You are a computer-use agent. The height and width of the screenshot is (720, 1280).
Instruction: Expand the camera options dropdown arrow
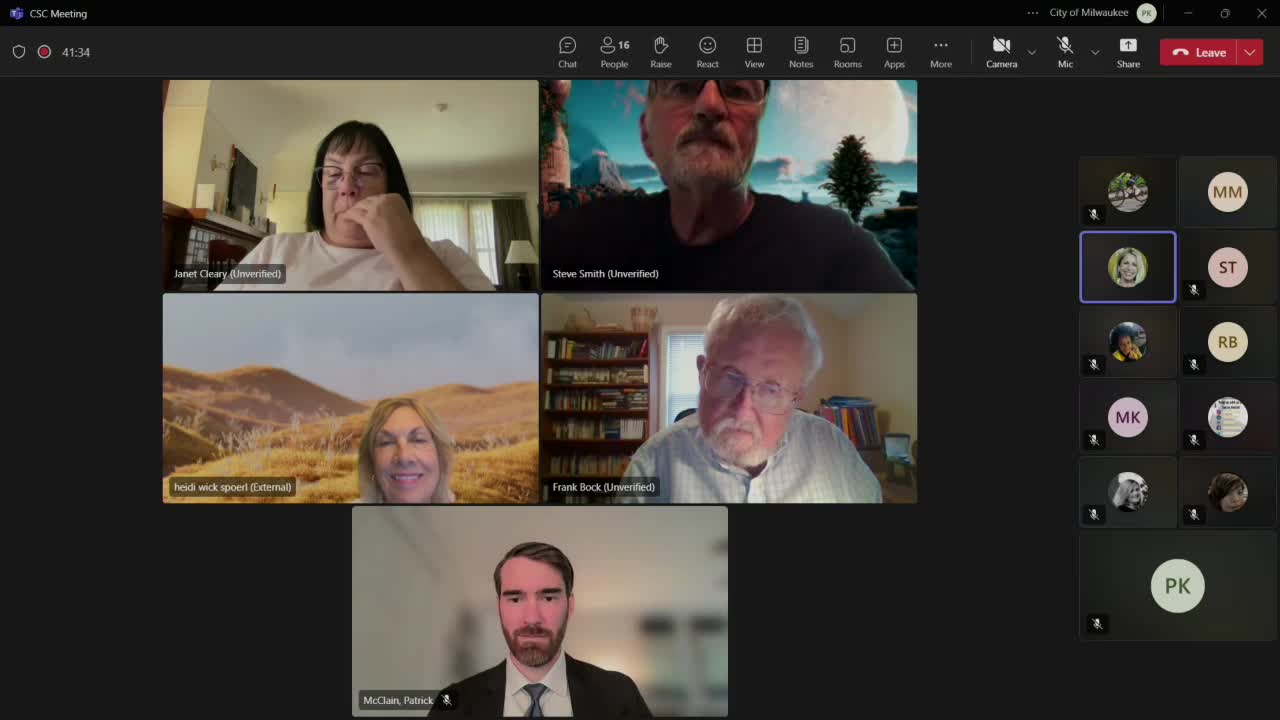click(x=1032, y=52)
